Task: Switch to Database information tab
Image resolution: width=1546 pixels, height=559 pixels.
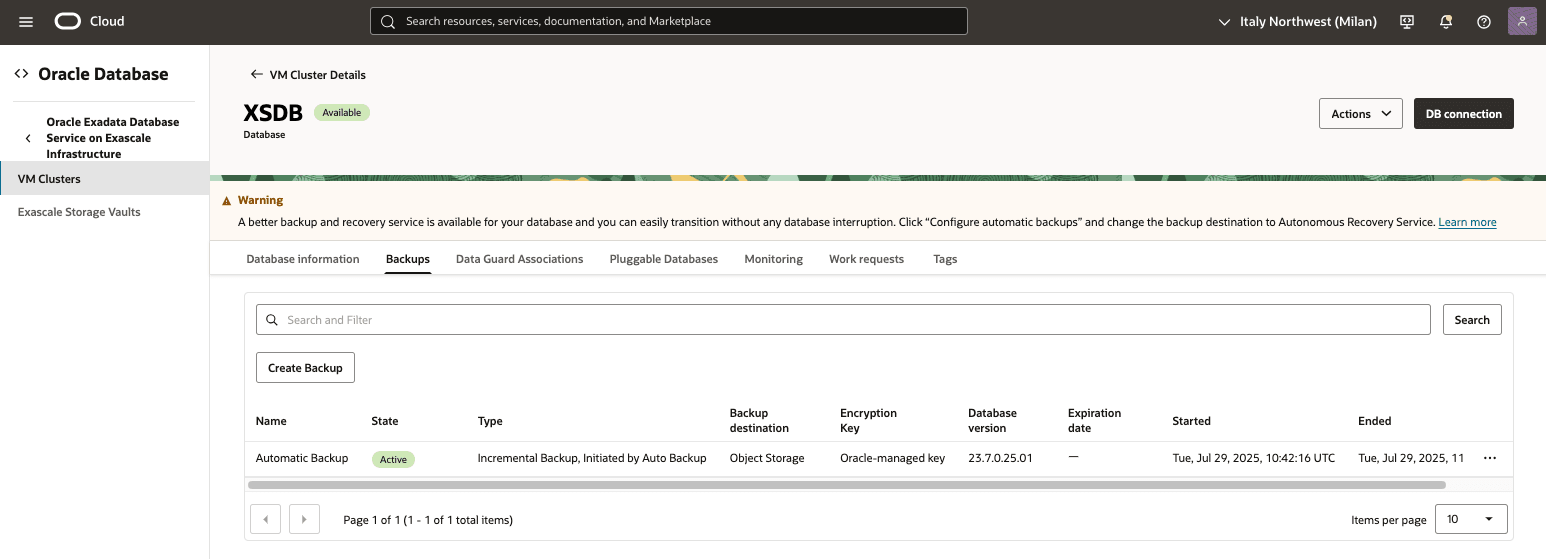Action: coord(303,259)
